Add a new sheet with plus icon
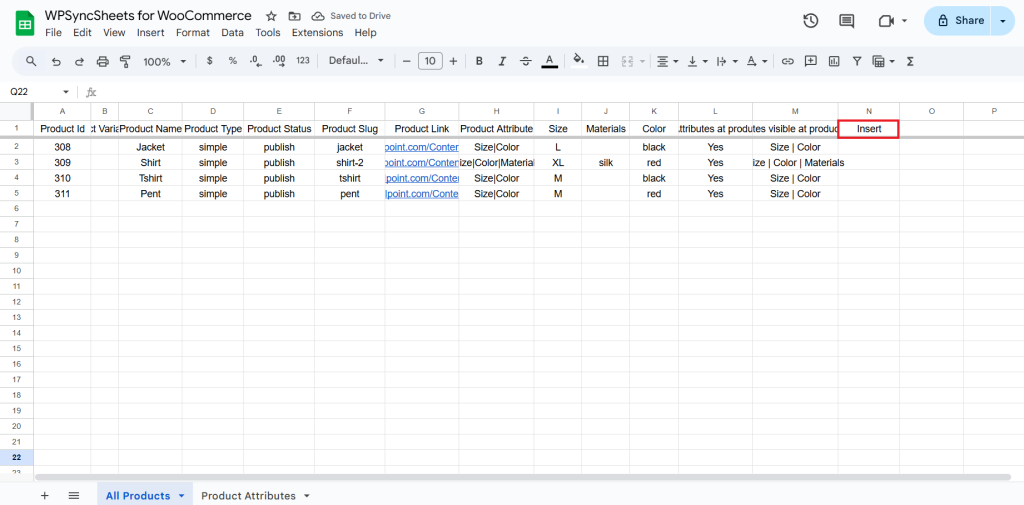1024x505 pixels. pyautogui.click(x=44, y=495)
